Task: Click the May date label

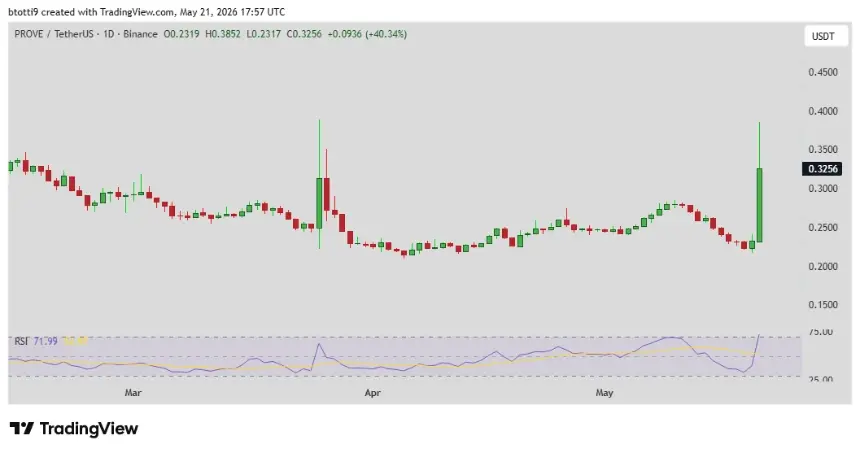Action: pyautogui.click(x=604, y=393)
